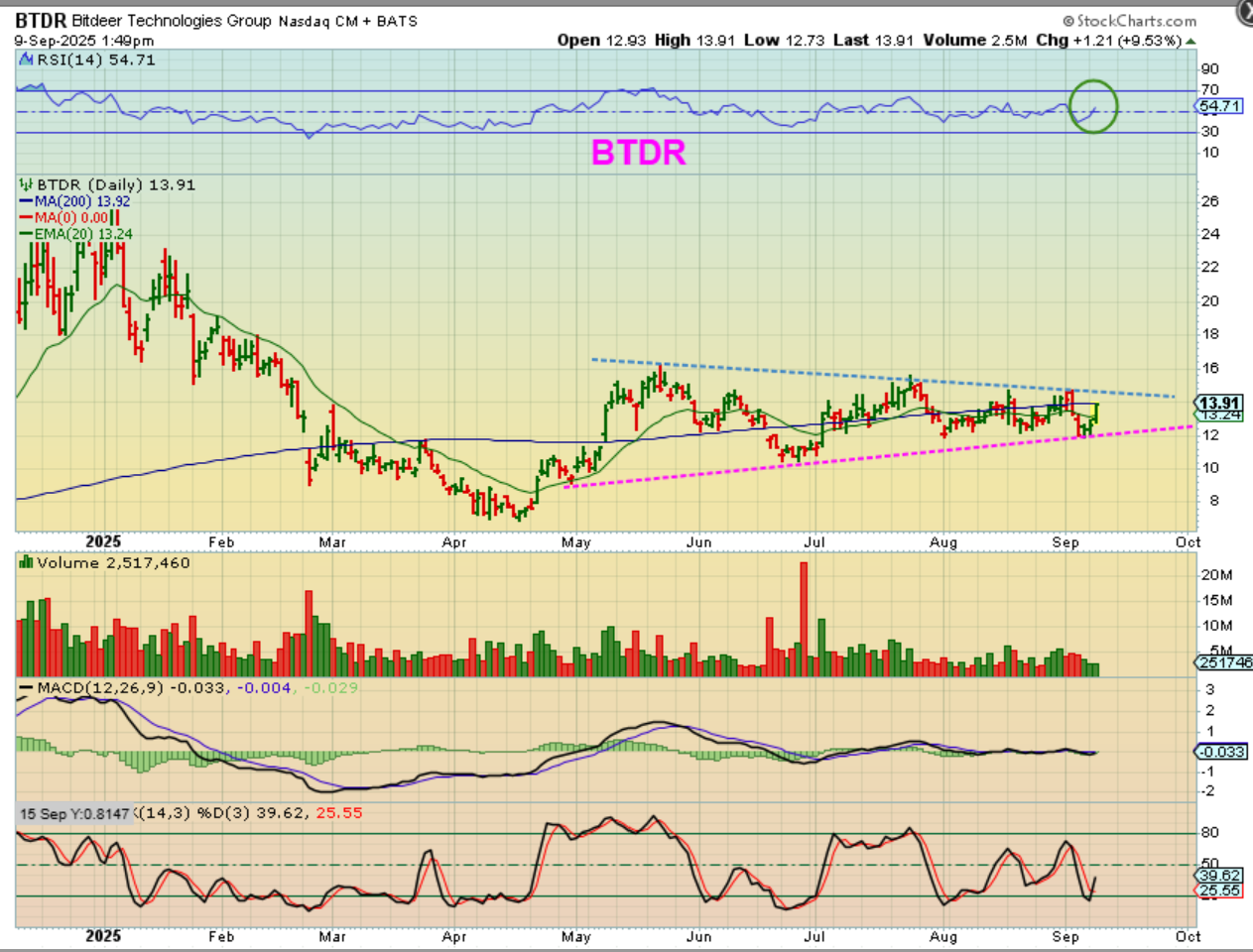Click the boxed 54.71 RSI value tag
The height and width of the screenshot is (952, 1253).
click(x=1220, y=106)
